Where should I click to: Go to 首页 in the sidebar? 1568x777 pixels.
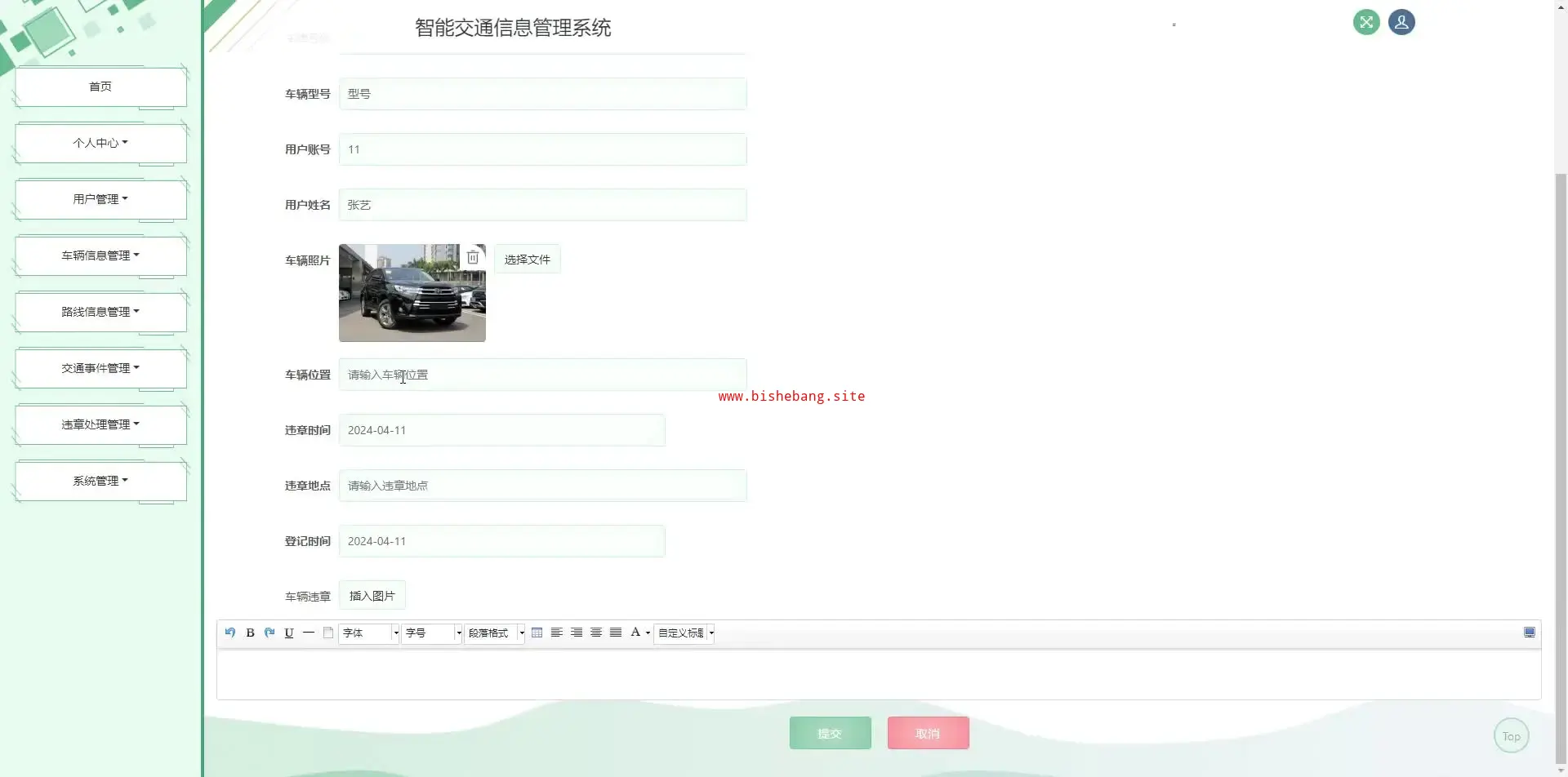[100, 87]
